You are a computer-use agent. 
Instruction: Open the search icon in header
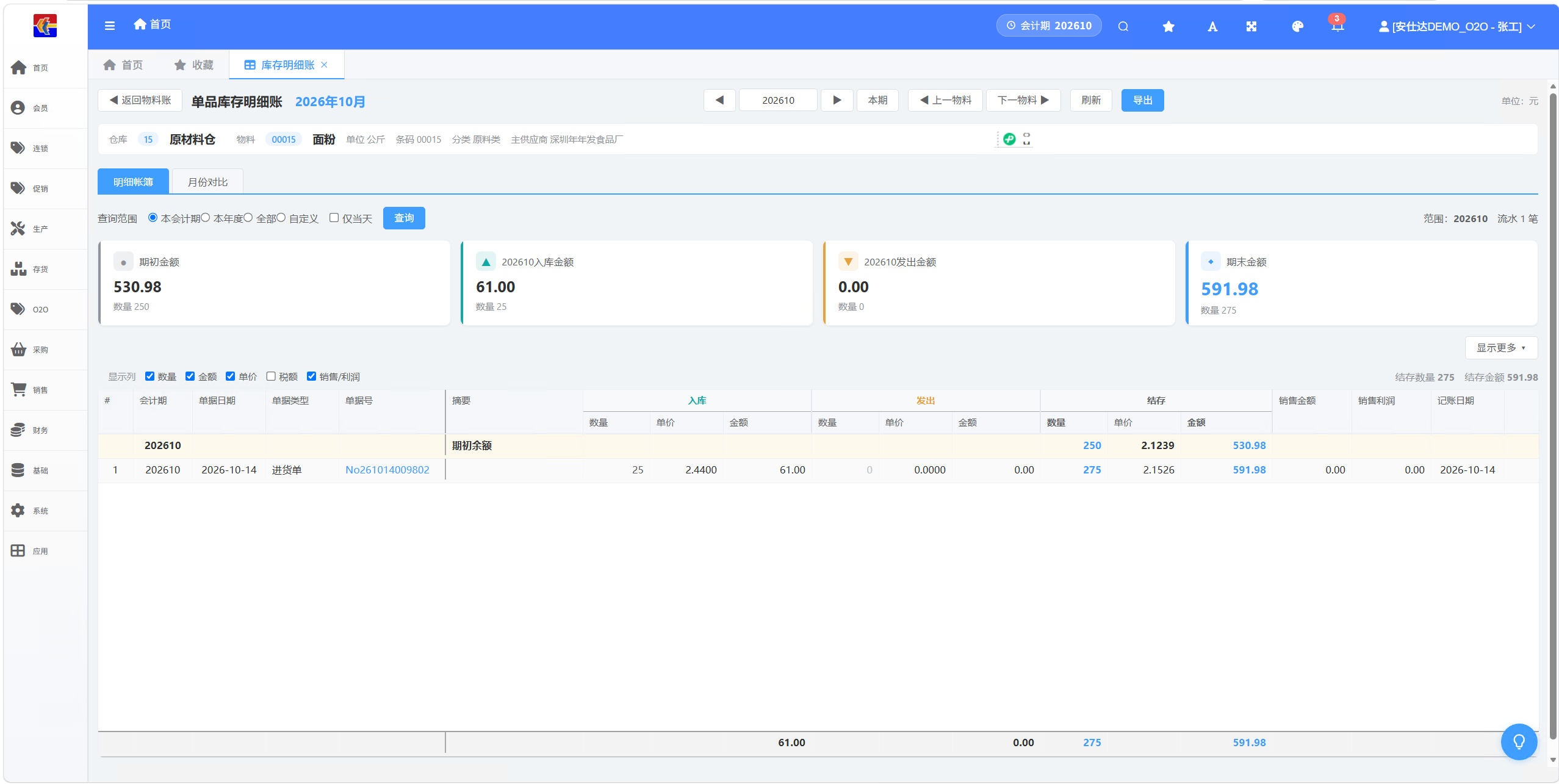coord(1123,26)
